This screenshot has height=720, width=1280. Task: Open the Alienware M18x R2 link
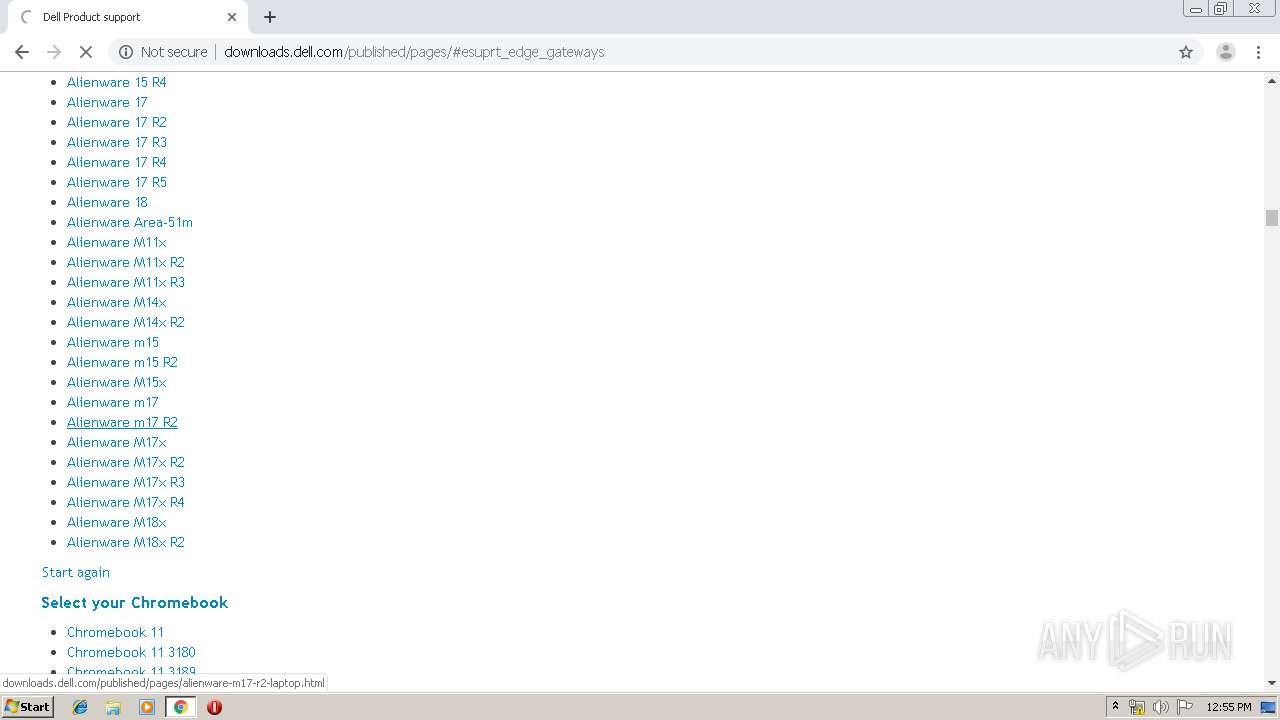click(x=126, y=542)
